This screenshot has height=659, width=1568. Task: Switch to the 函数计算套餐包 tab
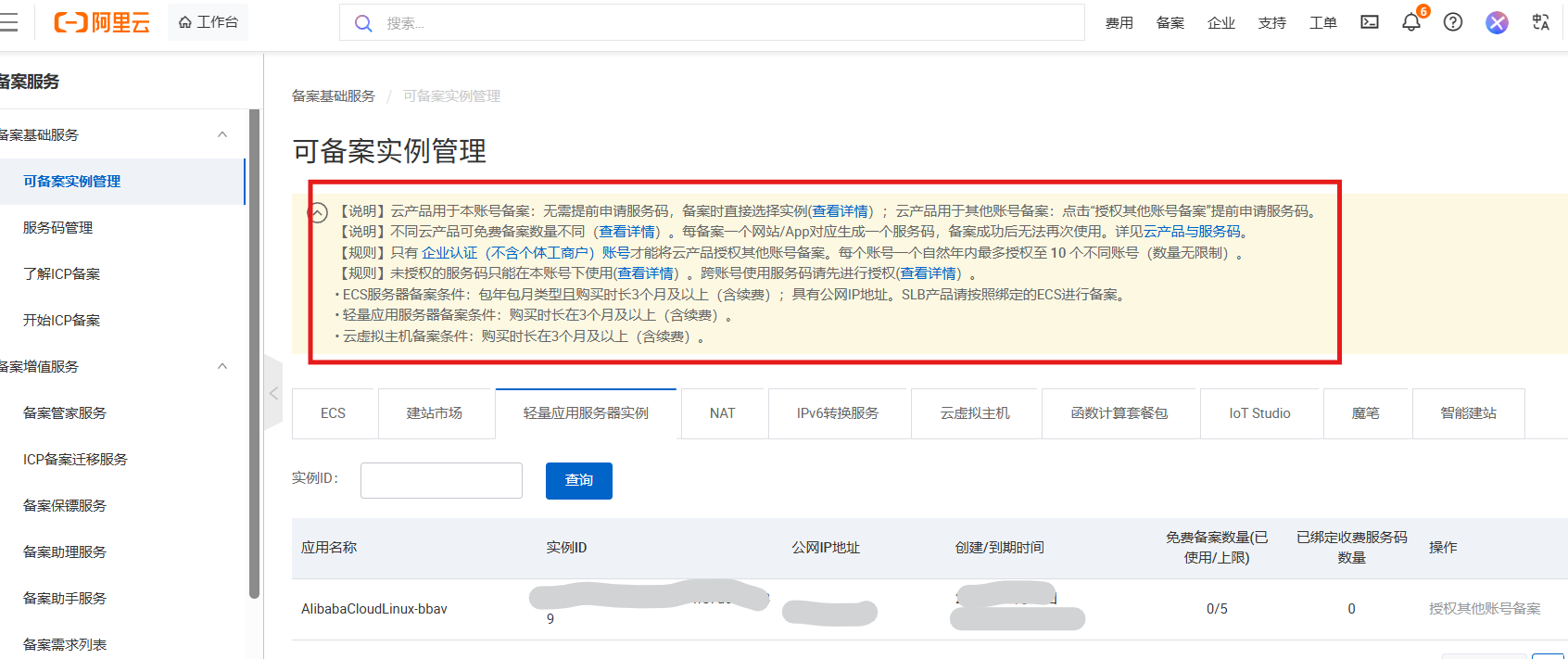(x=1119, y=413)
